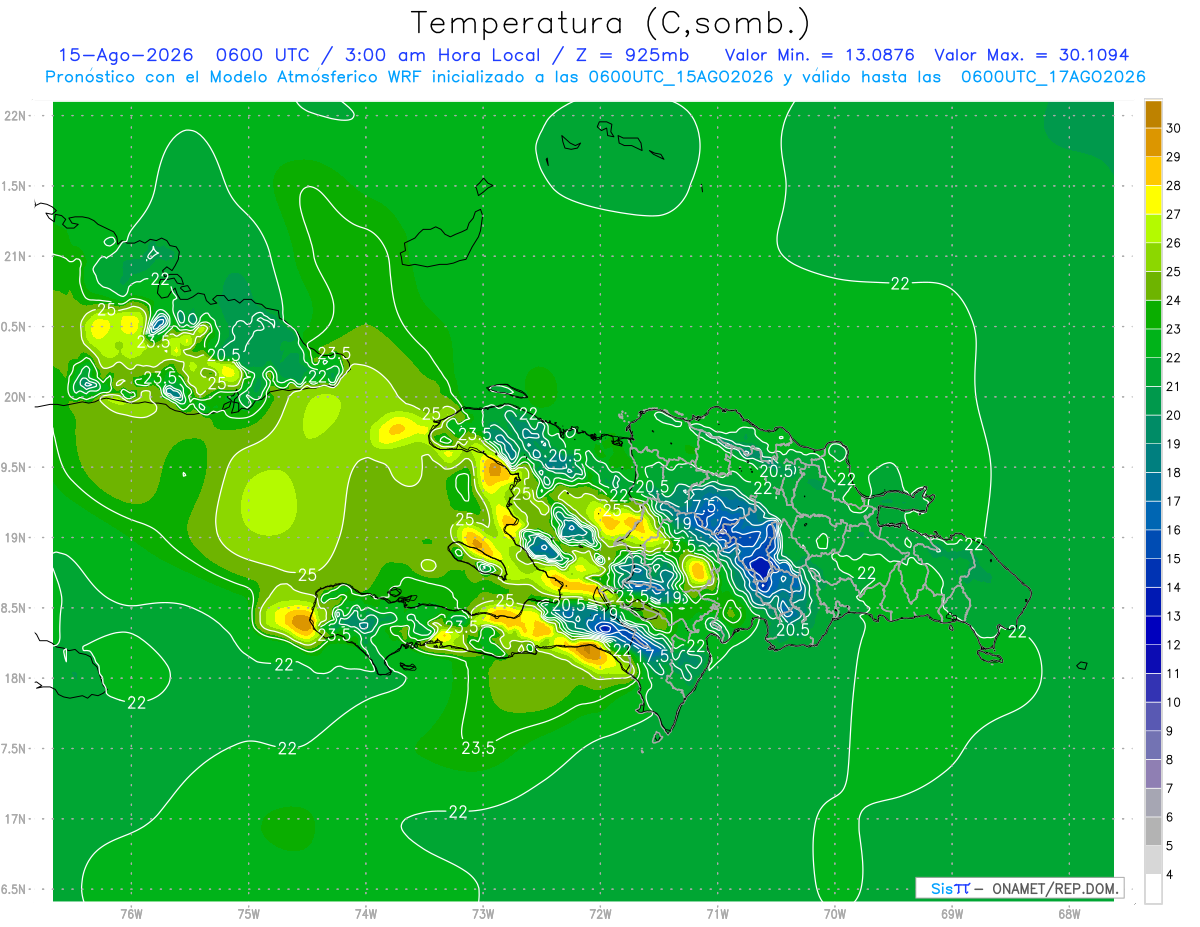Click the 73W longitude axis label
The image size is (1200, 927).
point(483,913)
